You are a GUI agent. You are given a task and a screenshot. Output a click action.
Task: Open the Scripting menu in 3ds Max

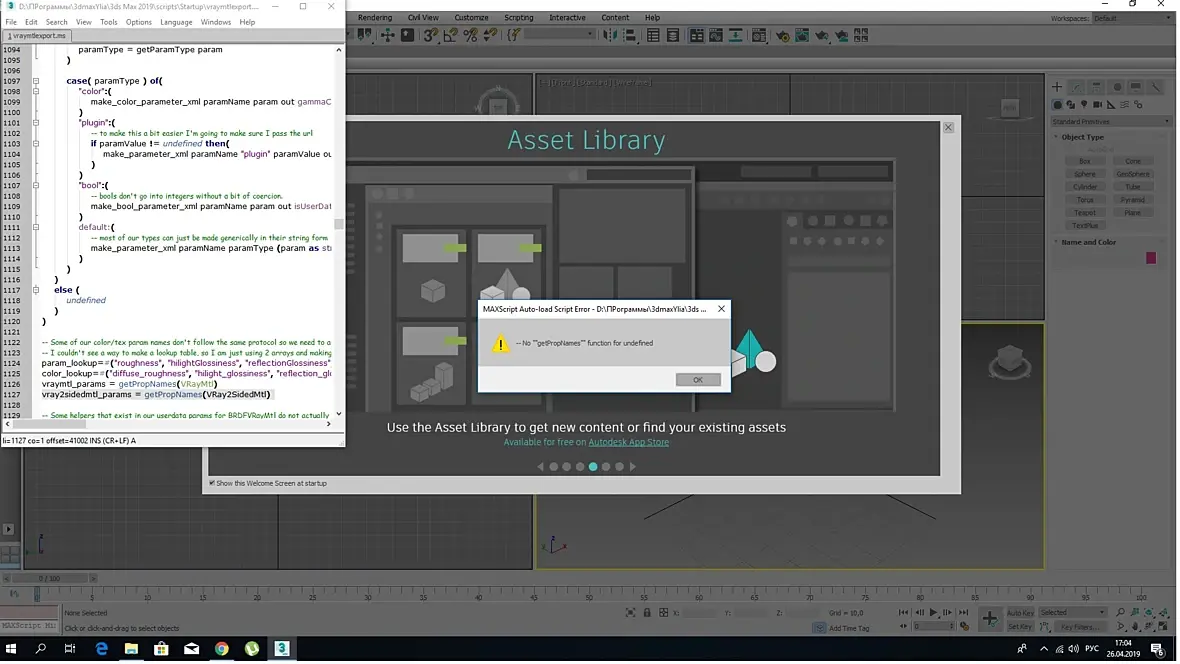click(x=518, y=17)
